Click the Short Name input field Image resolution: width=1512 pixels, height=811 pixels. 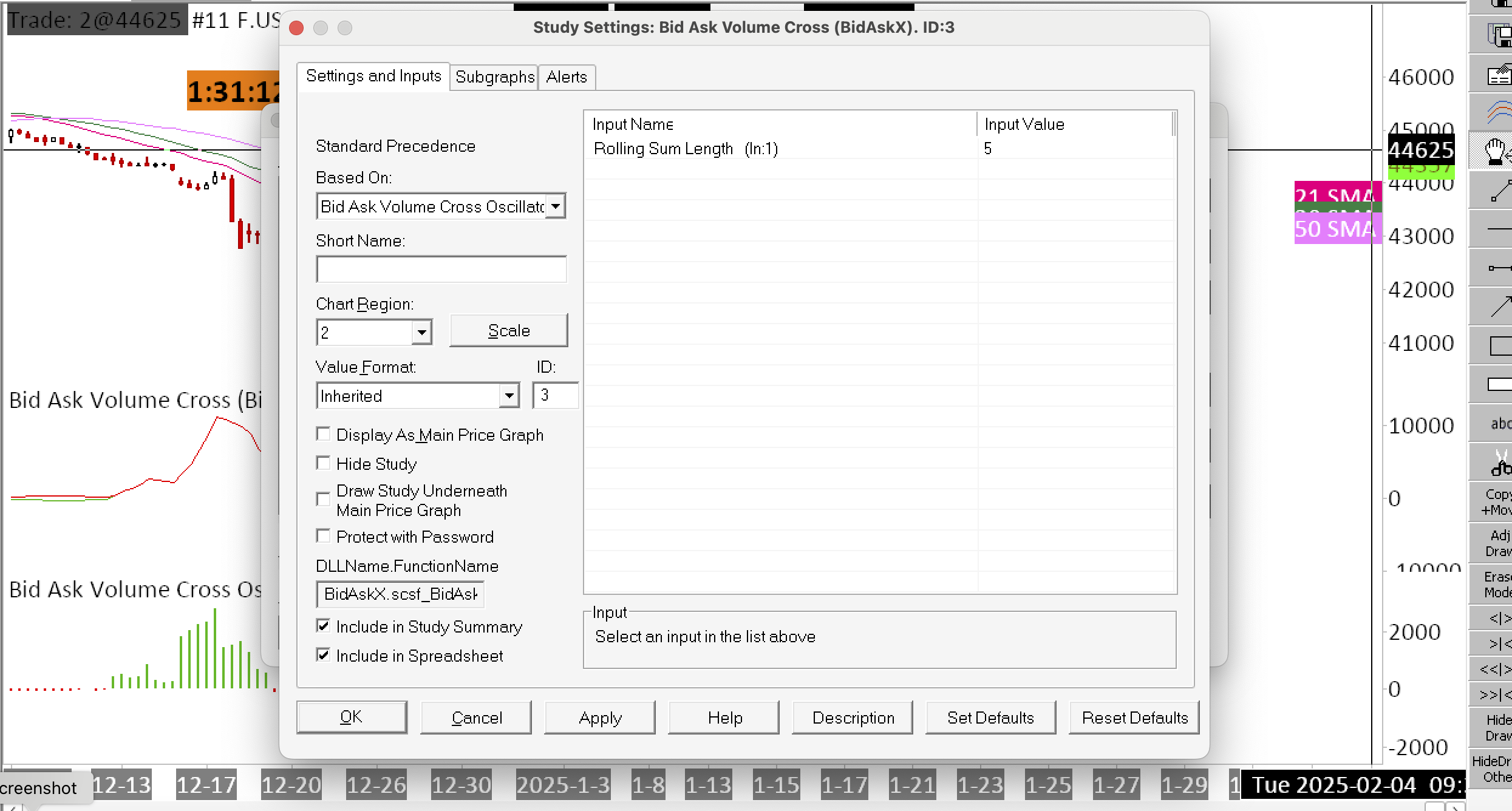(441, 270)
